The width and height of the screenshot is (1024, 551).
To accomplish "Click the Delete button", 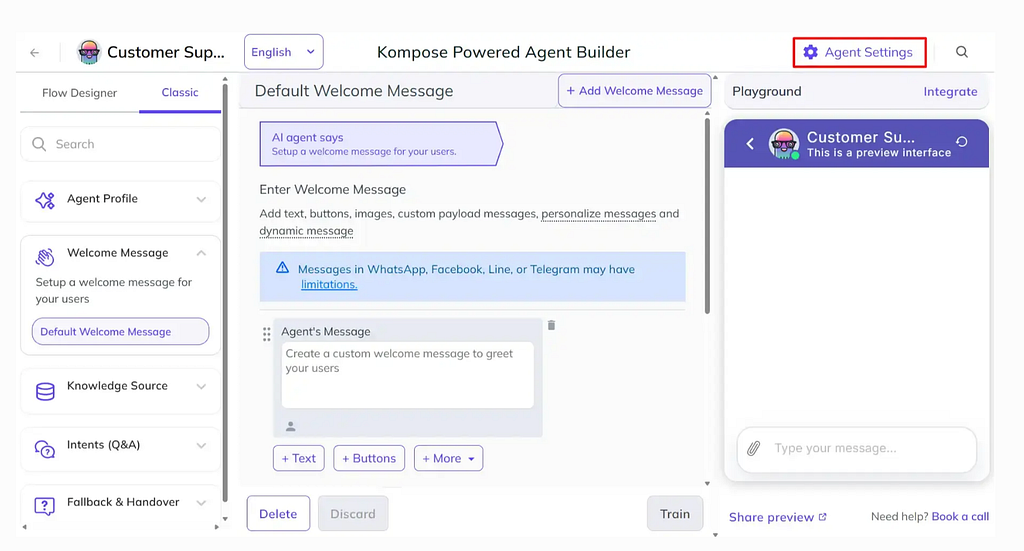I will point(278,514).
